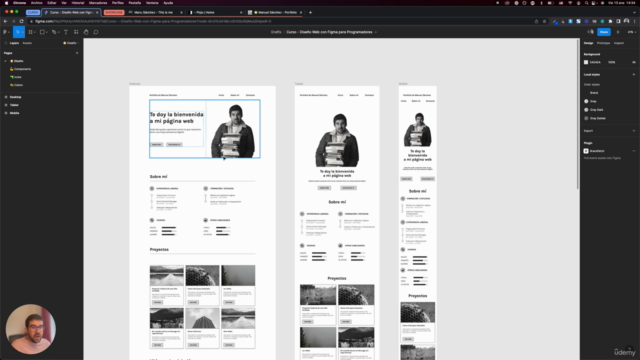This screenshot has width=640, height=360.
Task: Select the Gray Darker color style
Action: click(x=595, y=118)
